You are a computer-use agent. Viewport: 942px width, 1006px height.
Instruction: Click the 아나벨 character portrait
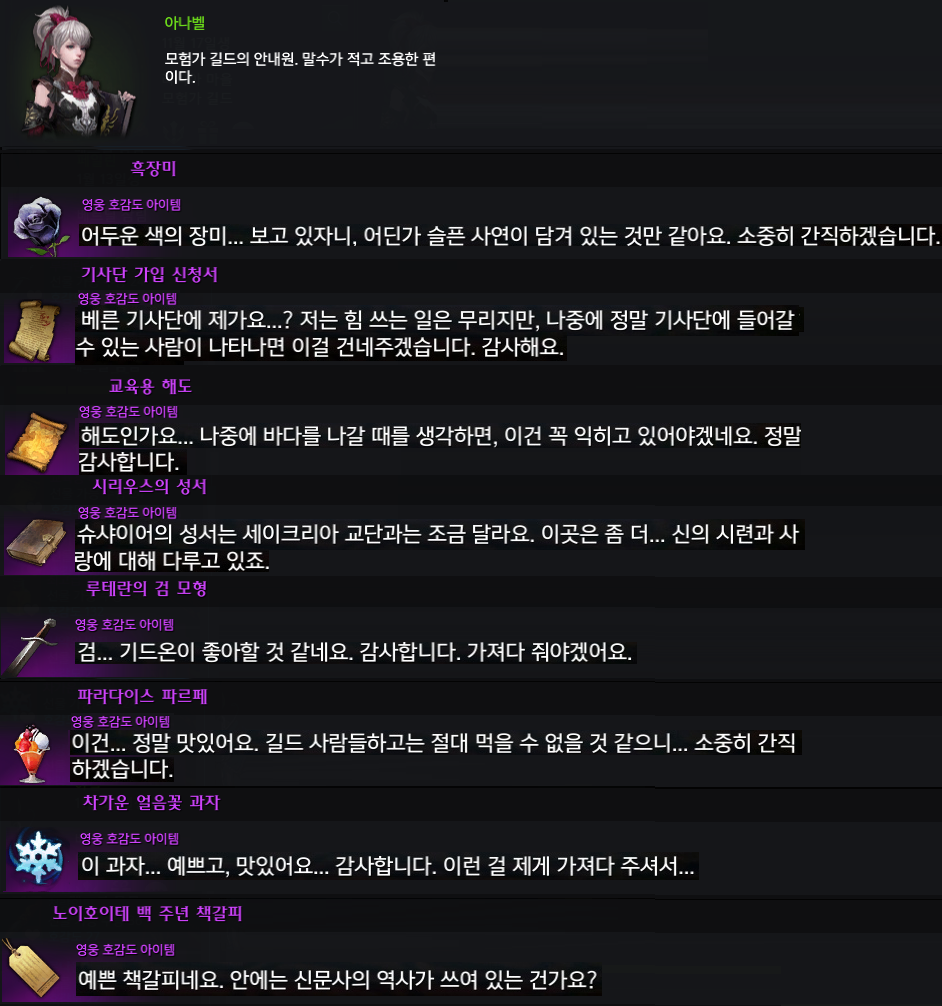click(78, 72)
